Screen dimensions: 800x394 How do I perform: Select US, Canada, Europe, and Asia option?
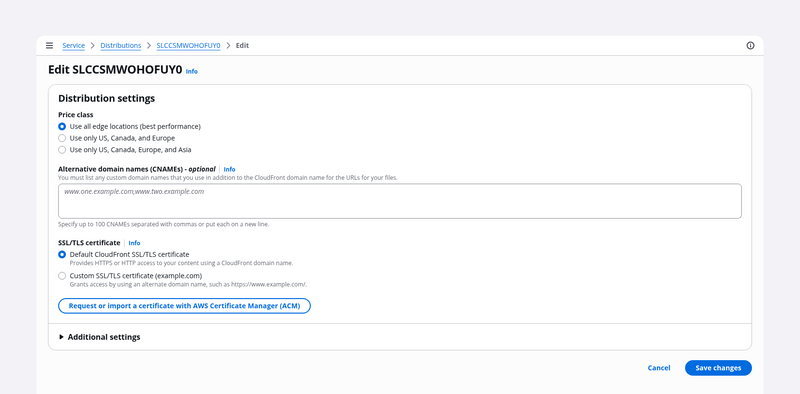click(x=62, y=150)
